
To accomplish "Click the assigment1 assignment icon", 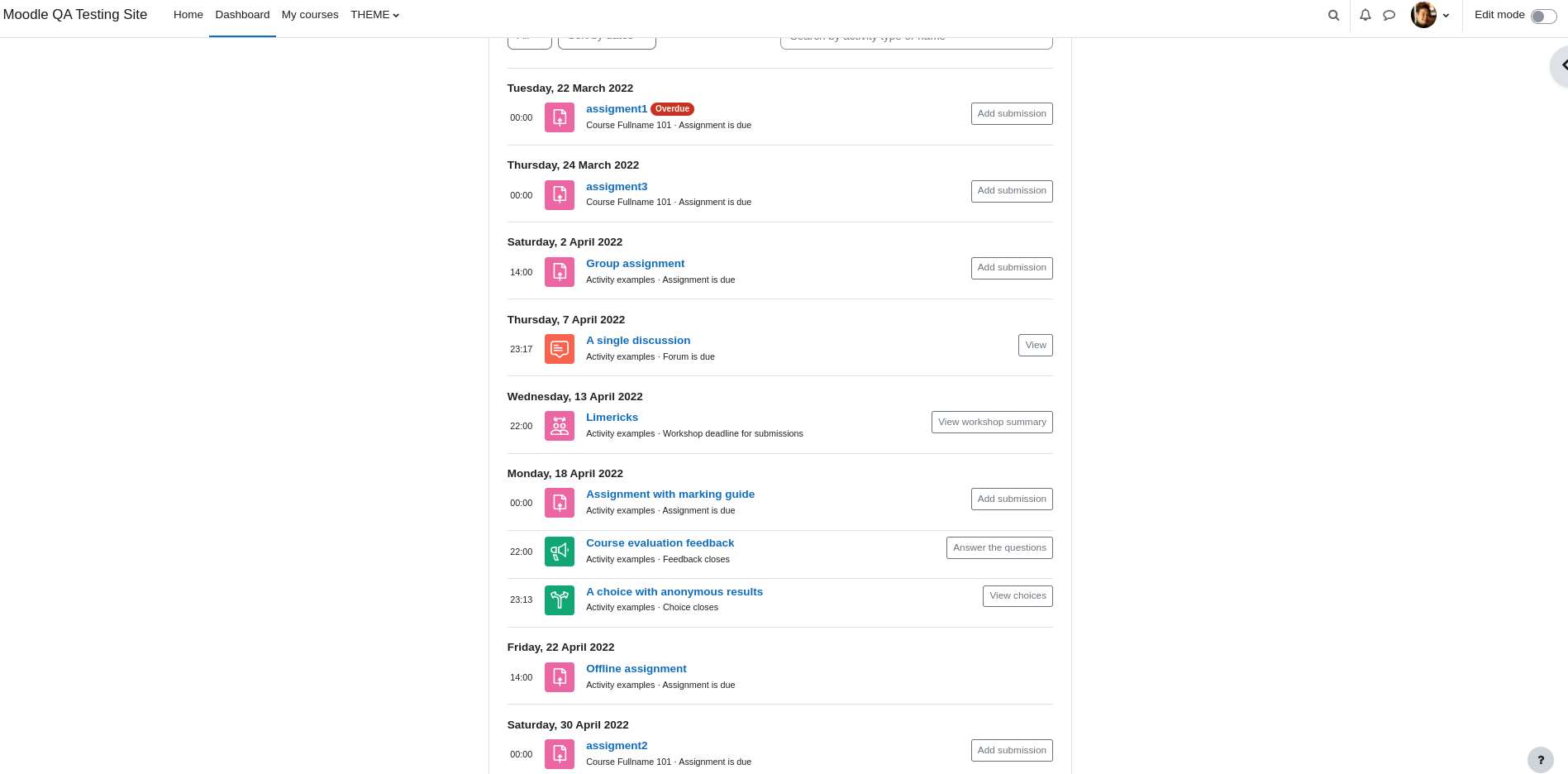I will click(560, 117).
